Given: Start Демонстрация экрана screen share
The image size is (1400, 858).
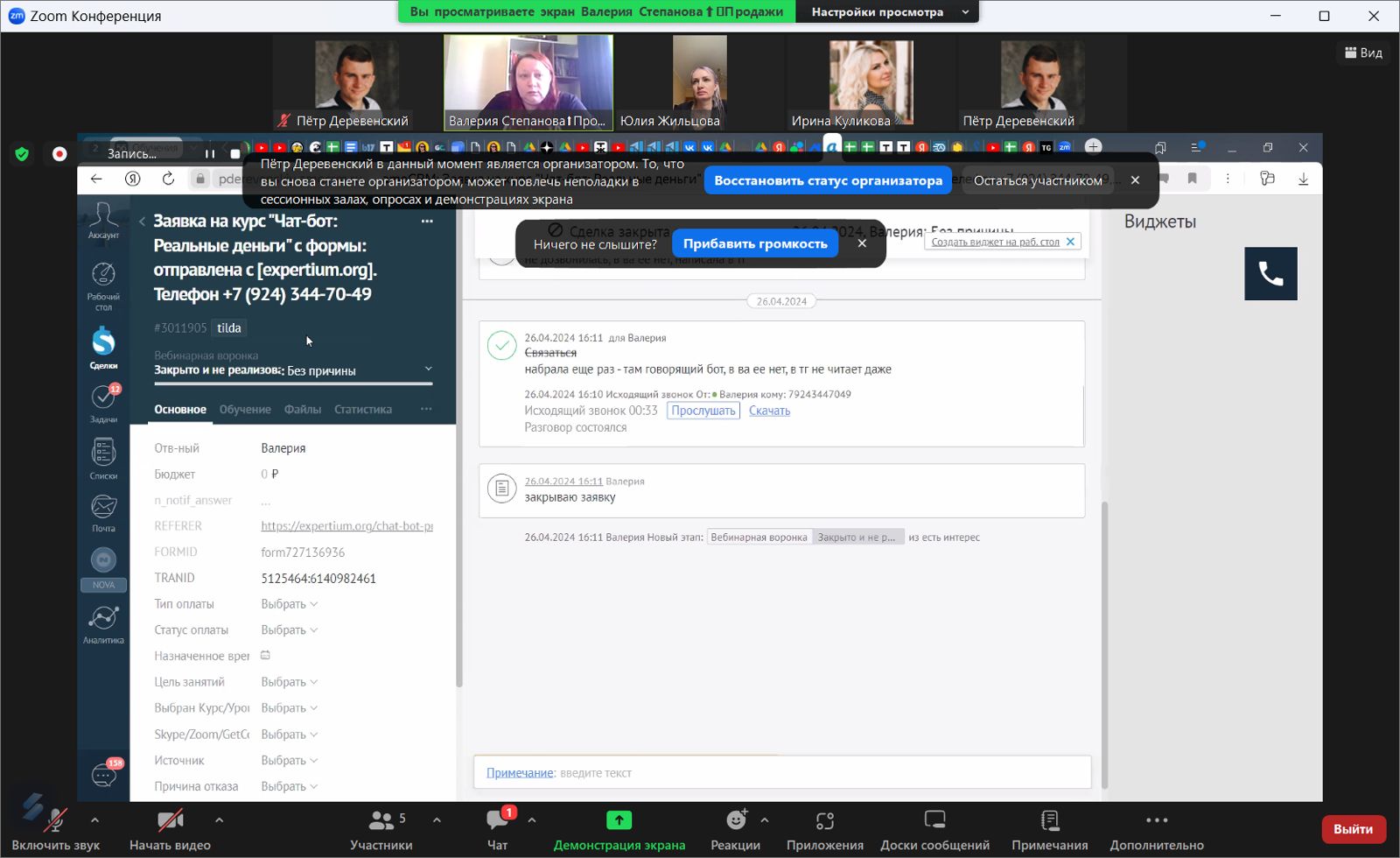Looking at the screenshot, I should point(619,829).
